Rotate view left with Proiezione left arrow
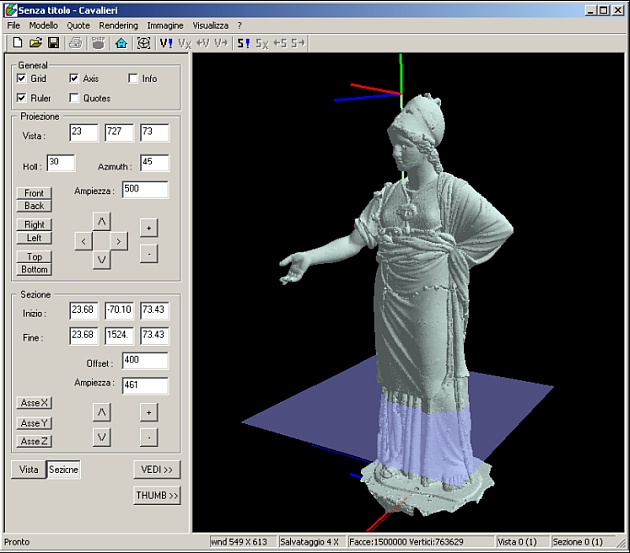The image size is (630, 553). point(84,241)
